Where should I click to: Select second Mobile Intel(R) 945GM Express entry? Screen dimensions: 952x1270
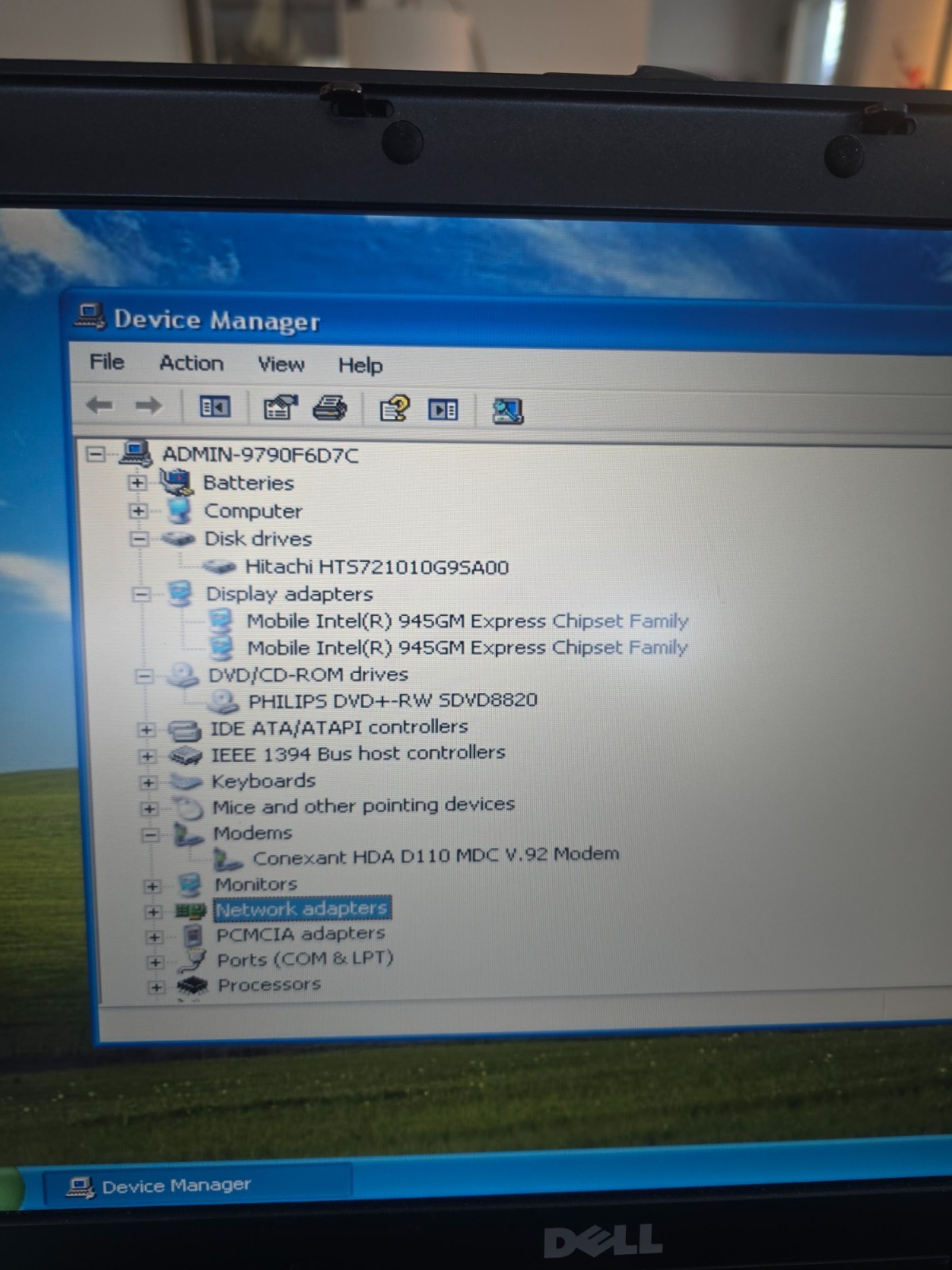(467, 648)
